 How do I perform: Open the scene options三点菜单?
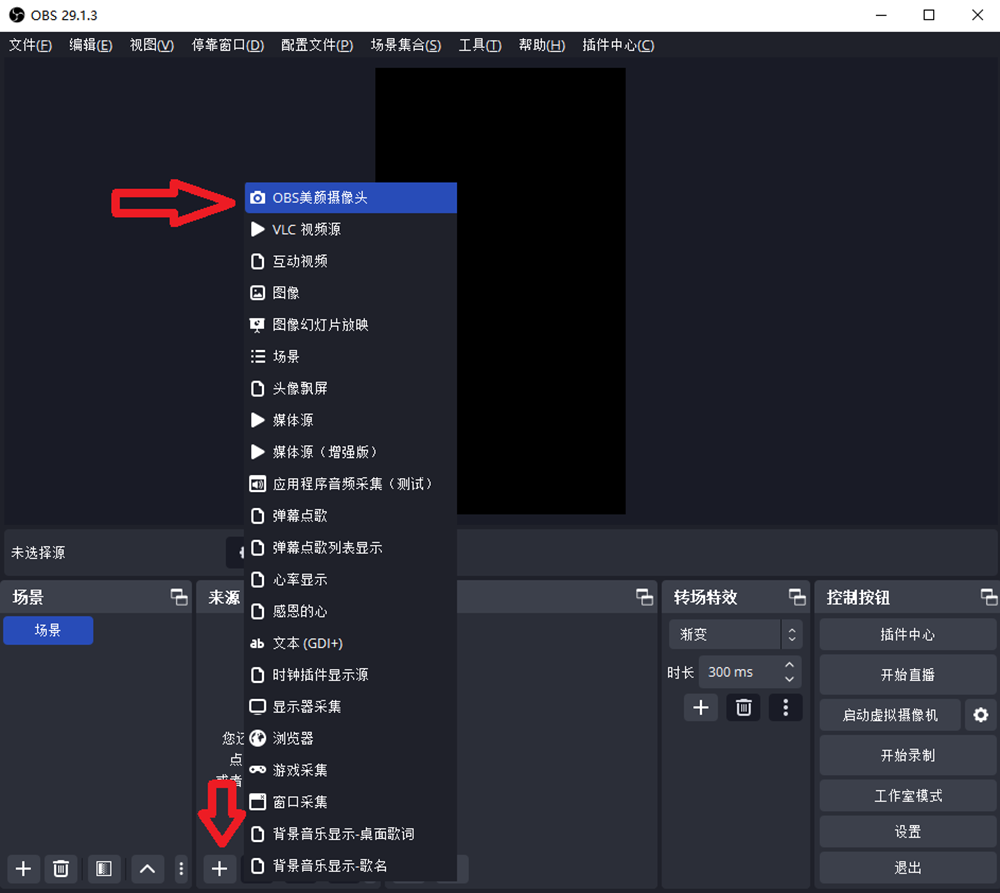coord(181,869)
